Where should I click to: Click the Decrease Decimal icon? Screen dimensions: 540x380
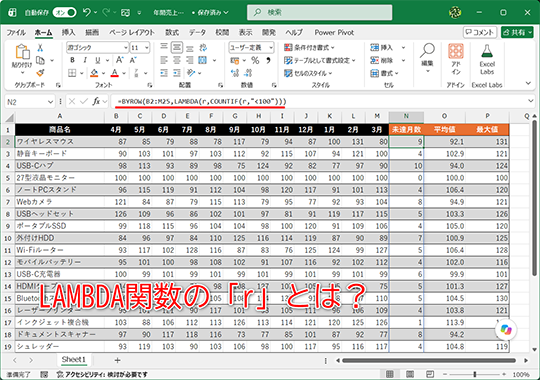click(248, 73)
